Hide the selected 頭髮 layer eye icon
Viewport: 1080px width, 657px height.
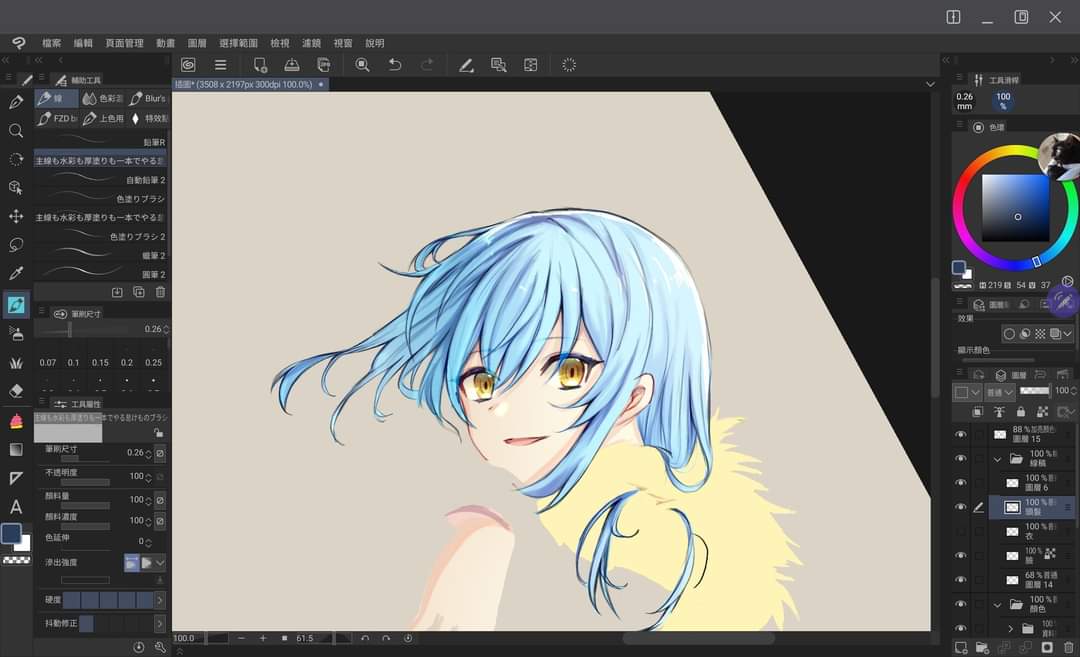(x=960, y=507)
